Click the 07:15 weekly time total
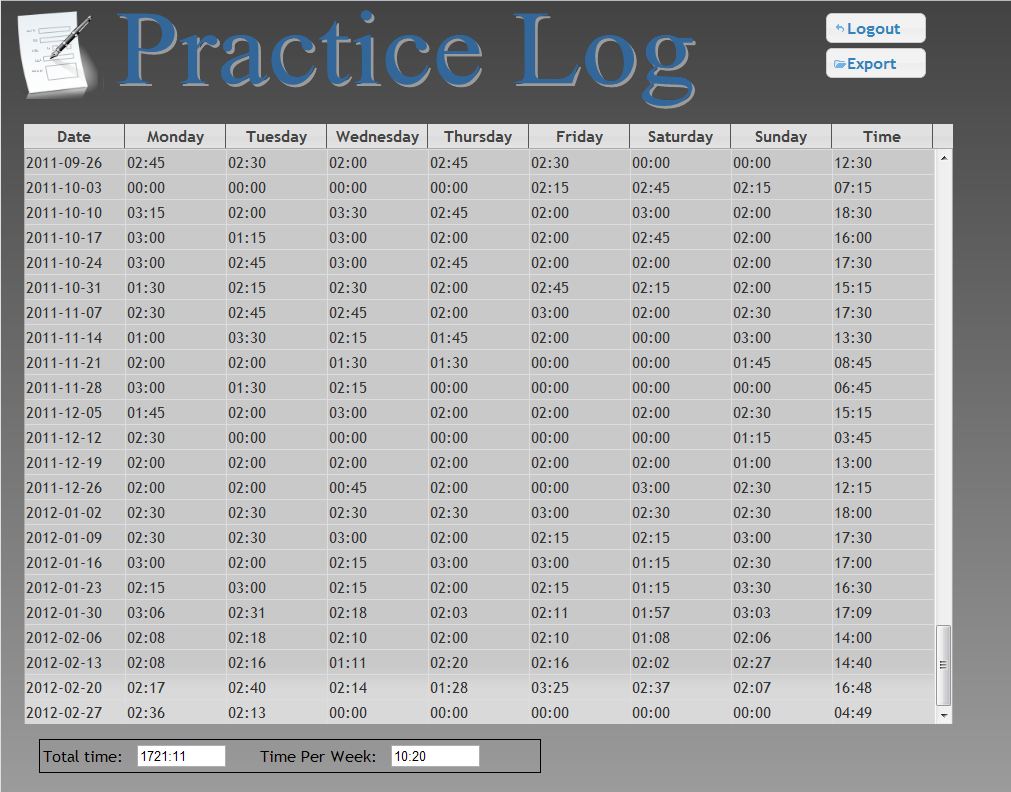The image size is (1011, 792). click(x=853, y=188)
